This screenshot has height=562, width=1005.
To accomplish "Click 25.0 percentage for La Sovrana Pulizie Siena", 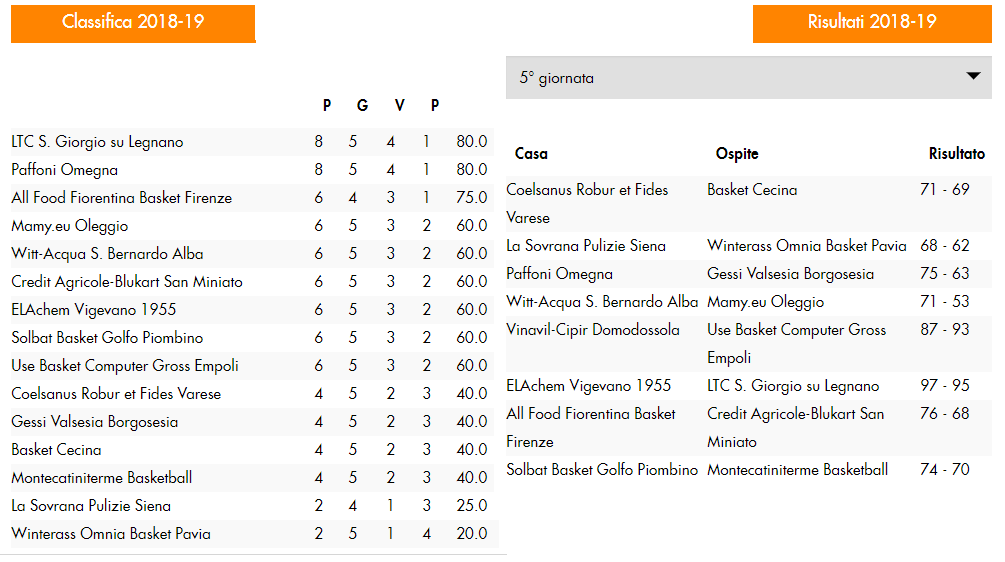I will tap(472, 506).
